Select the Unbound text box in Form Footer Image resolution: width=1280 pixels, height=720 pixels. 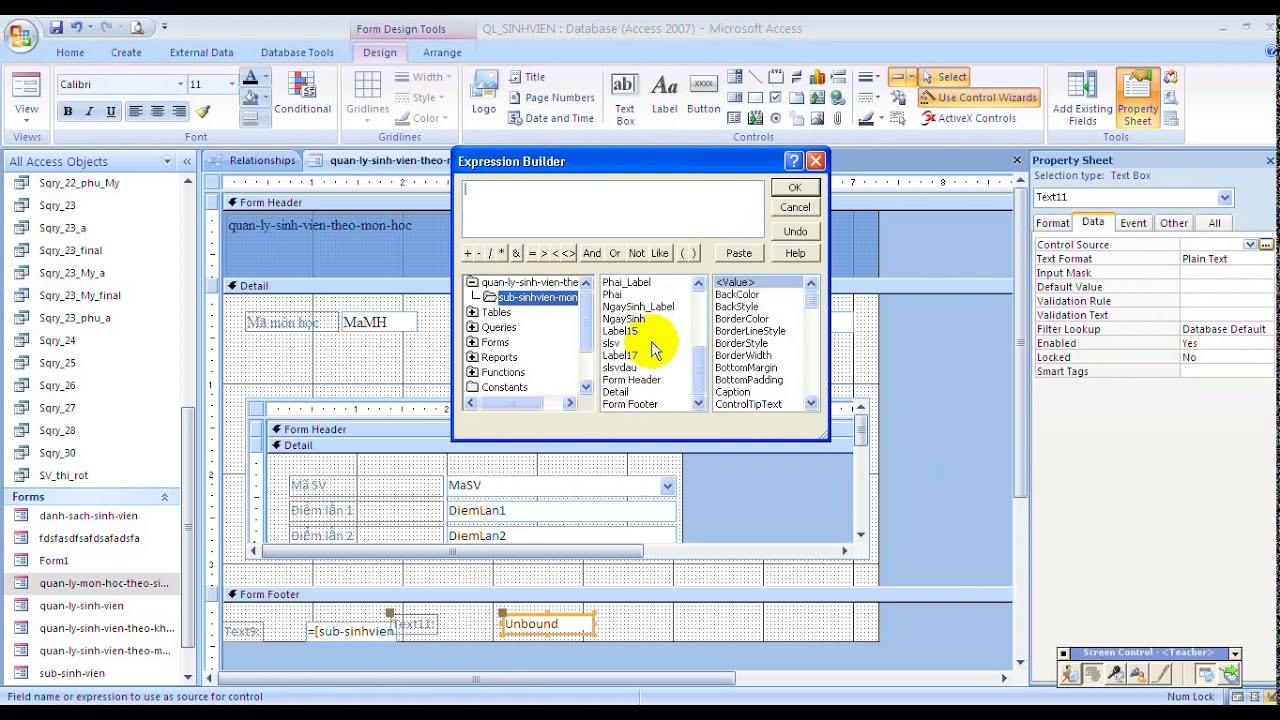[x=547, y=624]
